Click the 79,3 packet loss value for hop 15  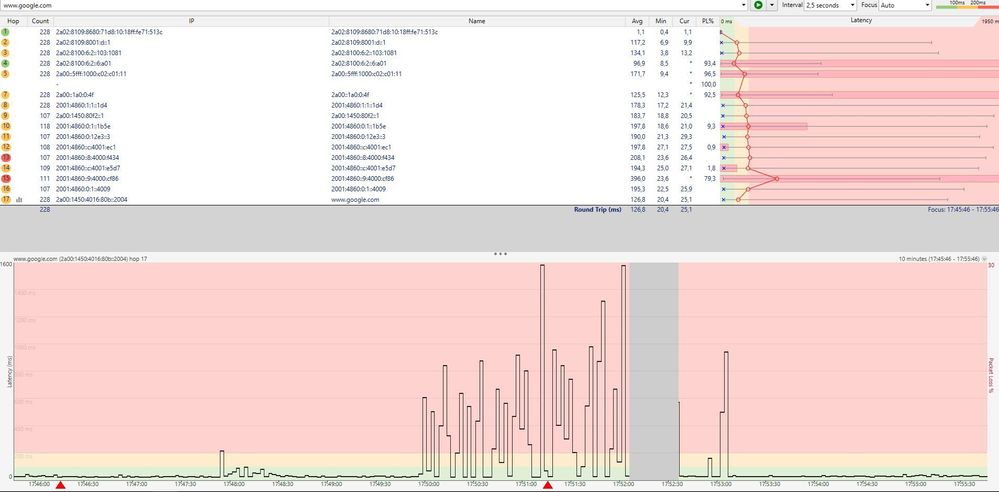[x=710, y=178]
